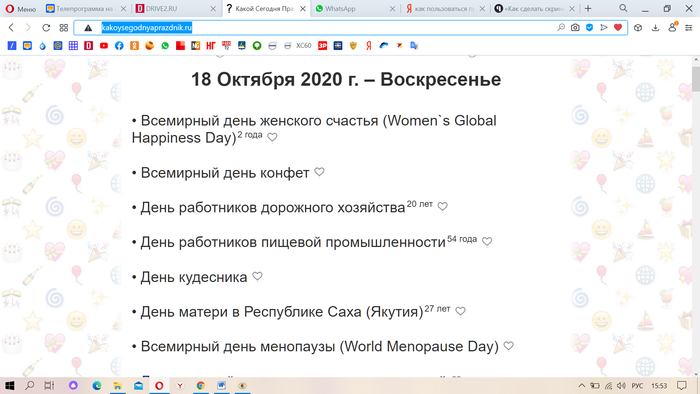Image resolution: width=700 pixels, height=394 pixels.
Task: Open Windows notification center
Action: pyautogui.click(x=682, y=386)
